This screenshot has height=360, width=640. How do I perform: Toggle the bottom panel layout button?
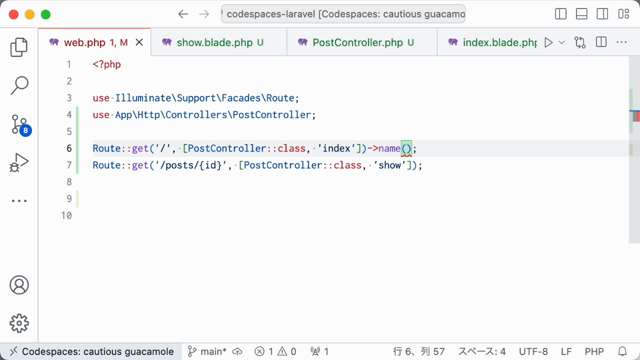point(582,14)
